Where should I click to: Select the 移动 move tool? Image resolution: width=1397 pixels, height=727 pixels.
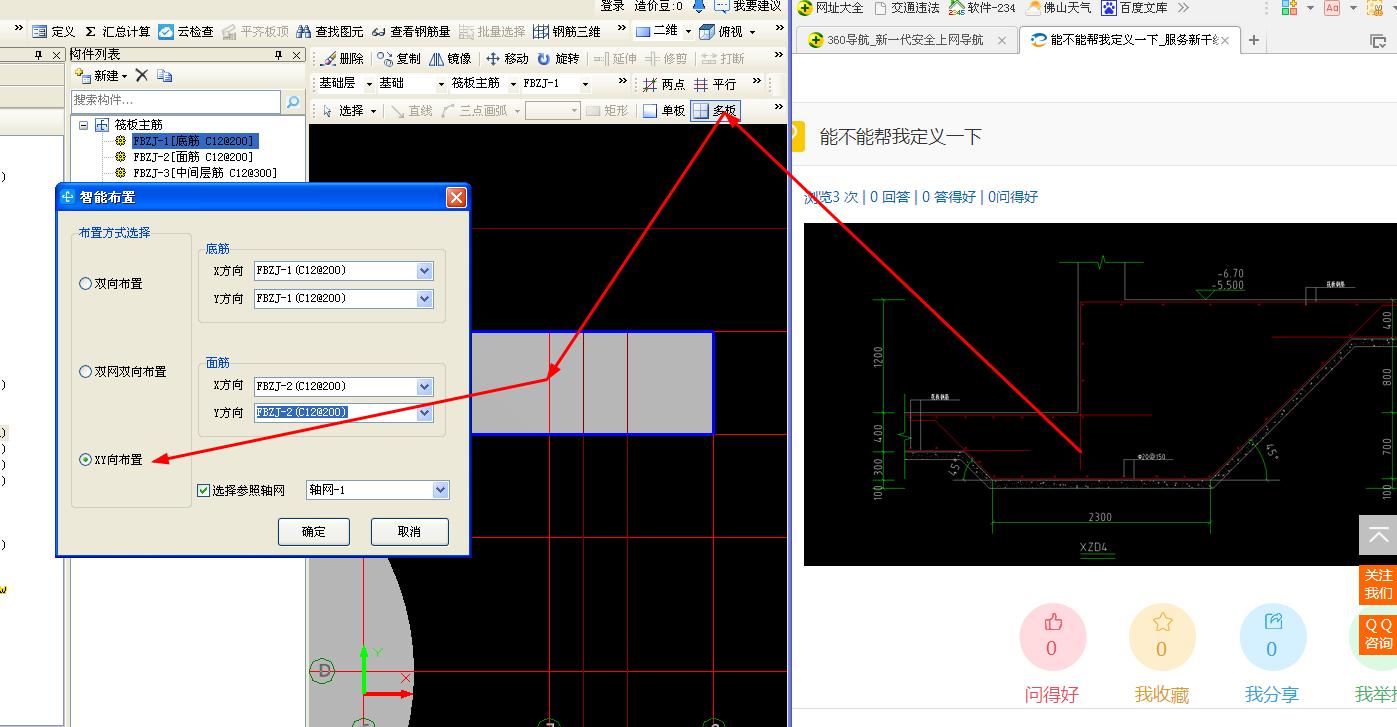point(507,58)
